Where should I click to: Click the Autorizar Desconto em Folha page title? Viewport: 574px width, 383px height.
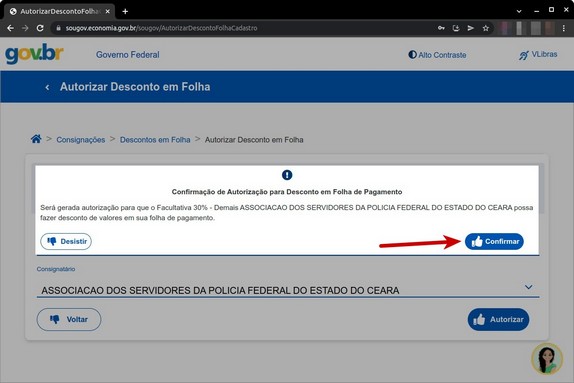[135, 87]
